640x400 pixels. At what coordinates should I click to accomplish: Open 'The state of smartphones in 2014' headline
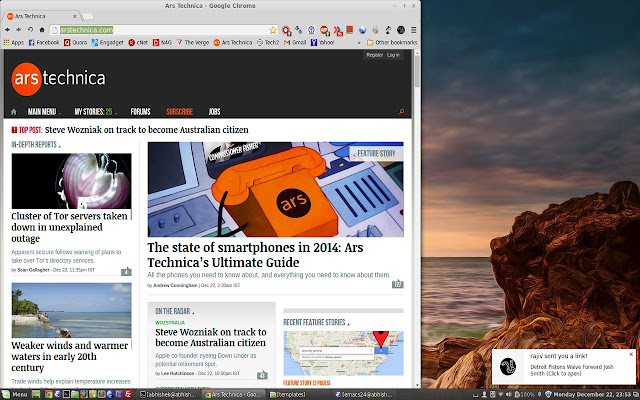coord(255,255)
